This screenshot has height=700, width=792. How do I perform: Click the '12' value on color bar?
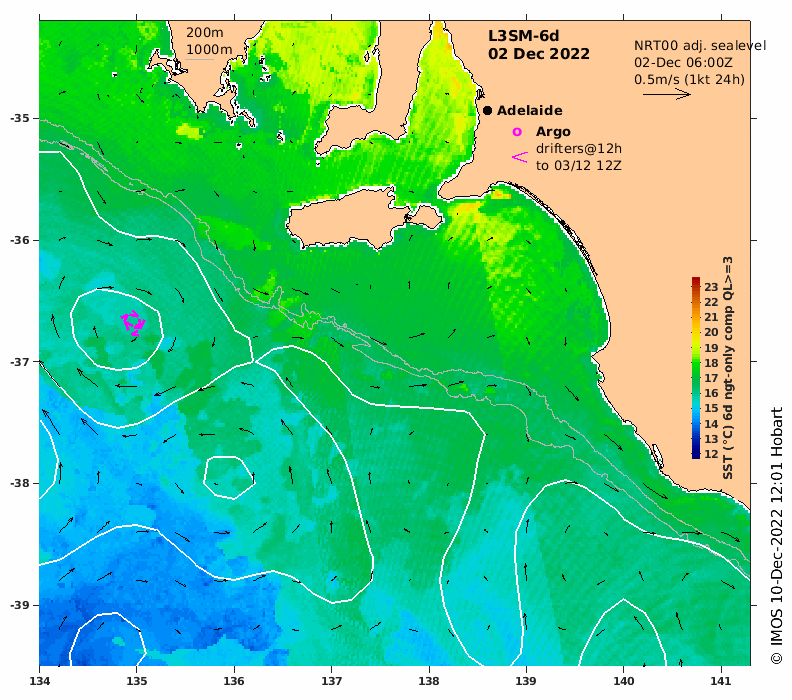click(711, 454)
